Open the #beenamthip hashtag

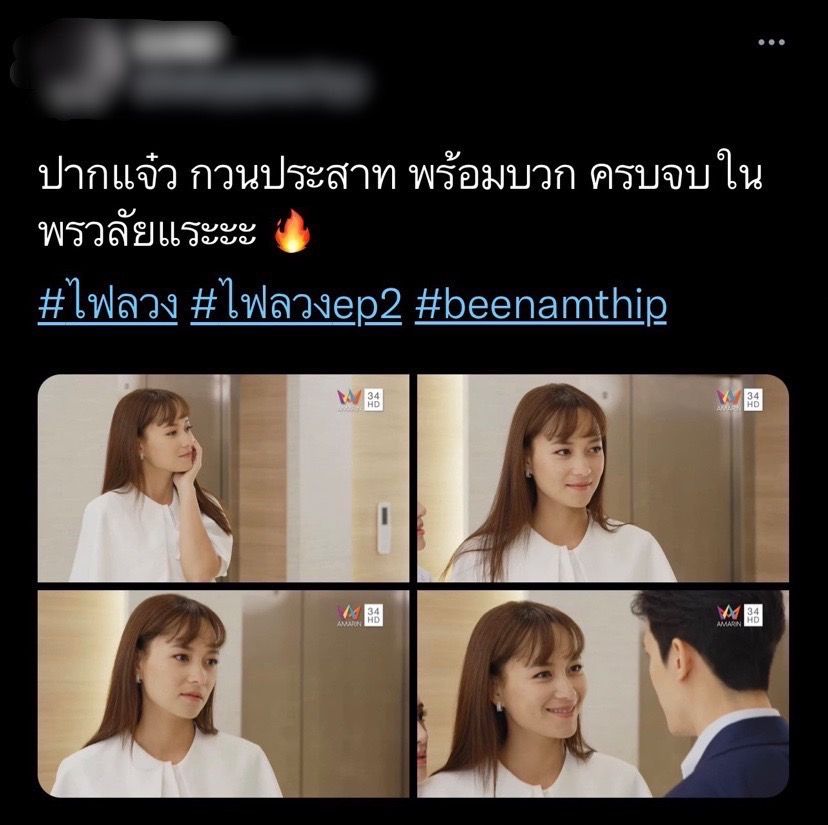point(541,305)
